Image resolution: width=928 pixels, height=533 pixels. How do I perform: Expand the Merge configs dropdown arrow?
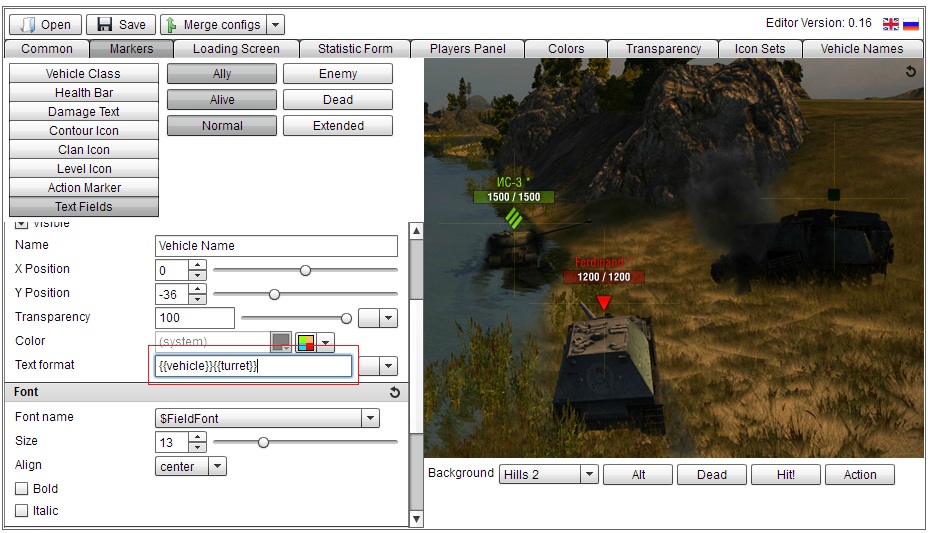[275, 25]
